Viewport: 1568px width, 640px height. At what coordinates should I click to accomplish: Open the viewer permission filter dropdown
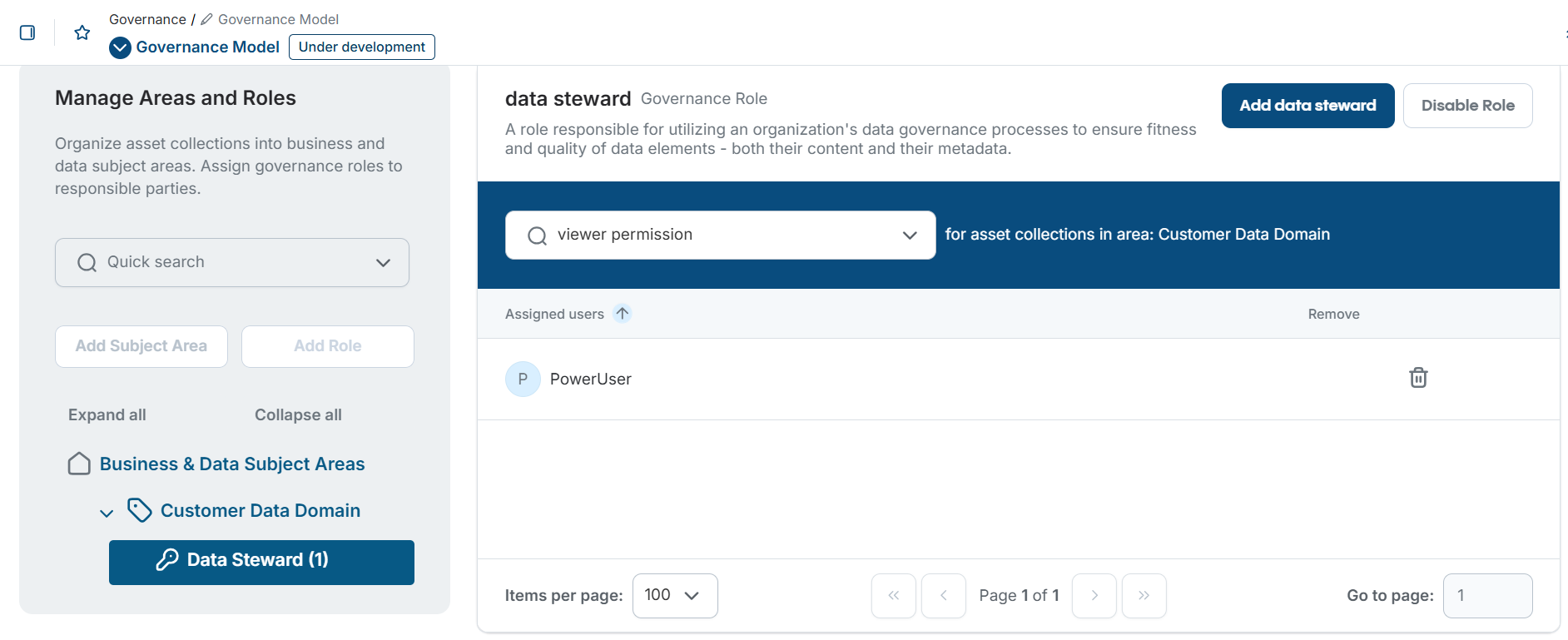pos(908,236)
